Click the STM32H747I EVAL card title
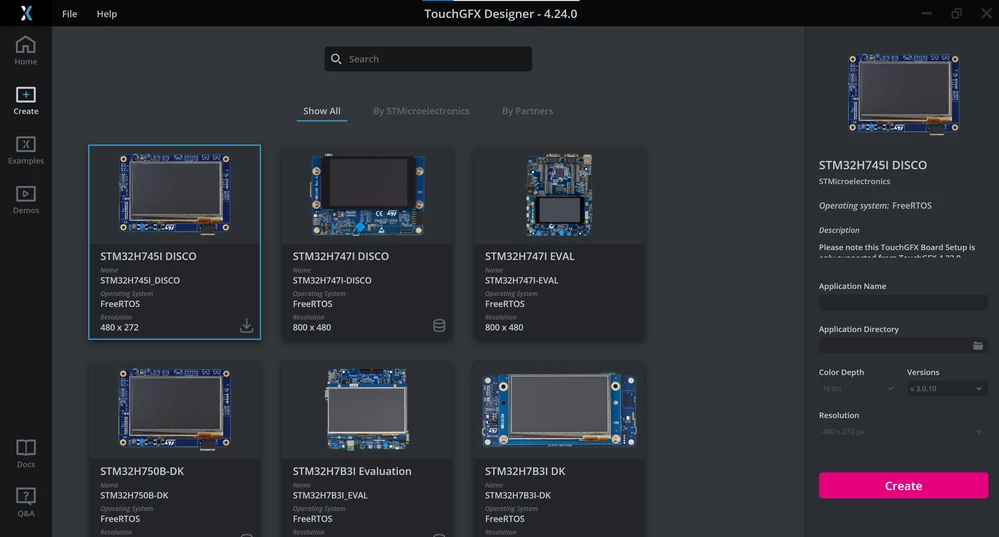The image size is (999, 537). click(x=529, y=256)
